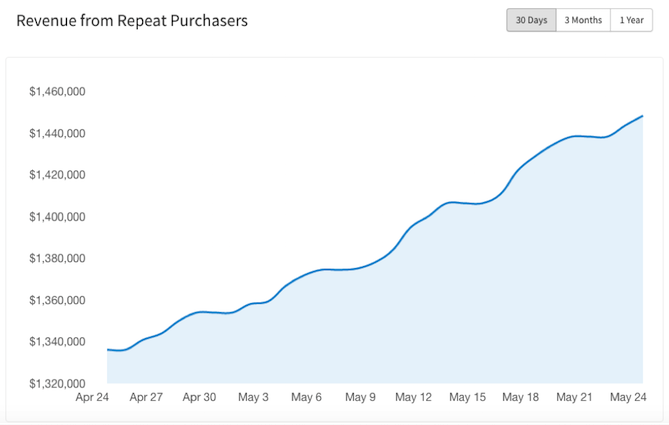Click the $1,380,000 y-axis label
669x425 pixels.
57,259
